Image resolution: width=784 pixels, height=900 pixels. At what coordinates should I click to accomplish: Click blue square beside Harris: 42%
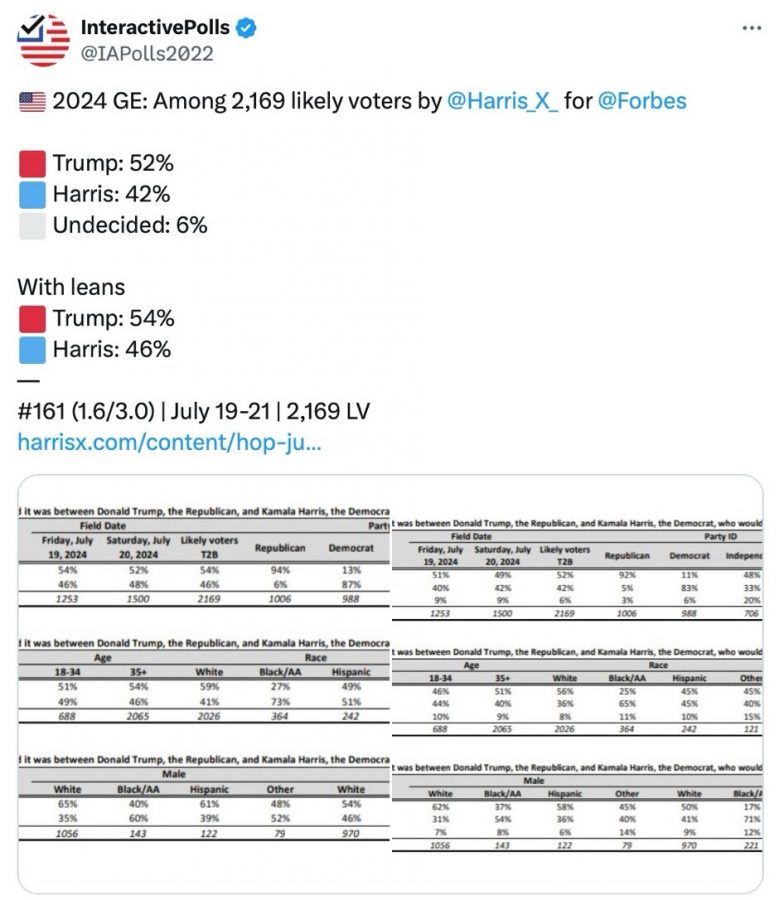32,194
